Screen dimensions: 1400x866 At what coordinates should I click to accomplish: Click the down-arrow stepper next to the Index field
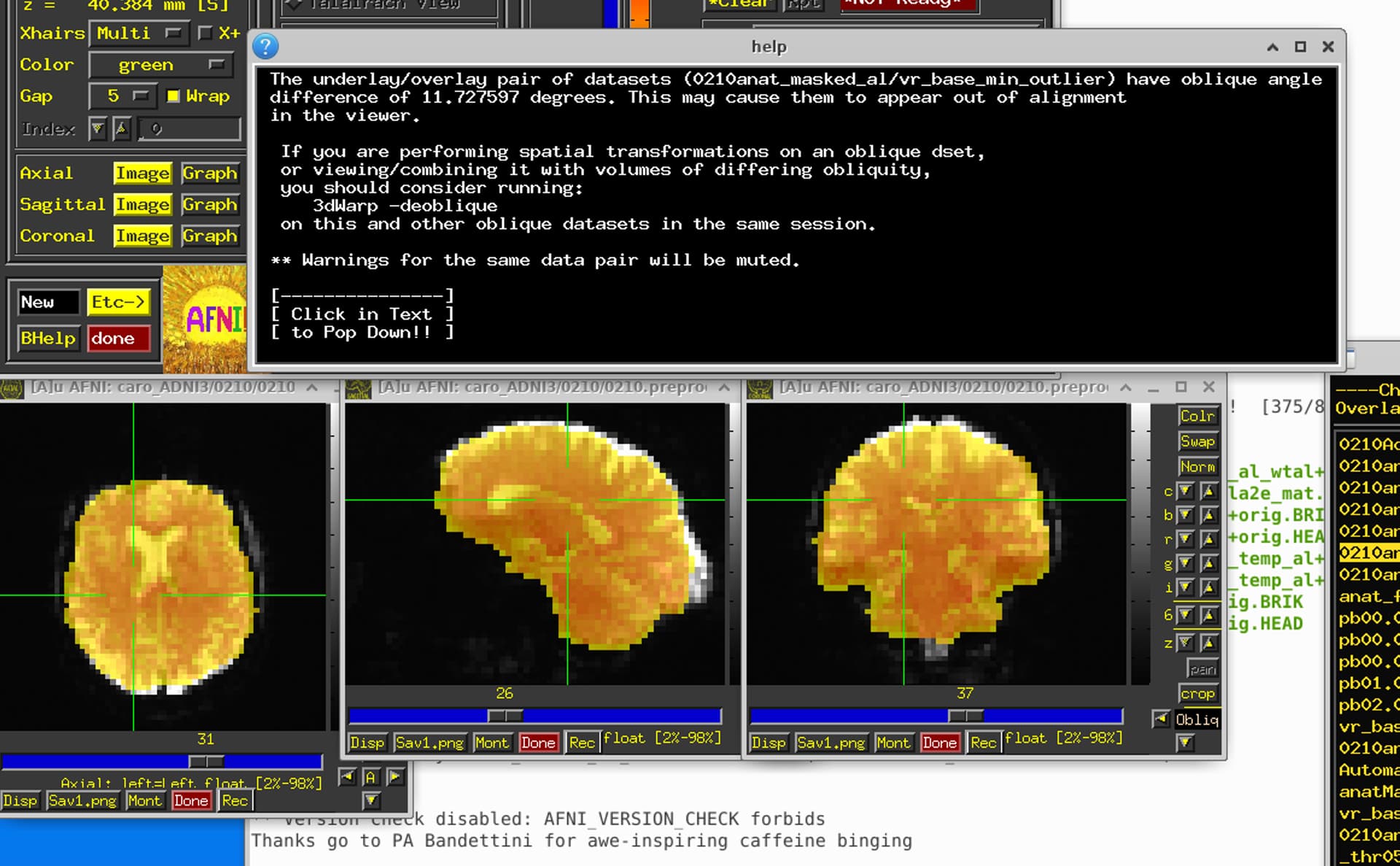pos(98,128)
